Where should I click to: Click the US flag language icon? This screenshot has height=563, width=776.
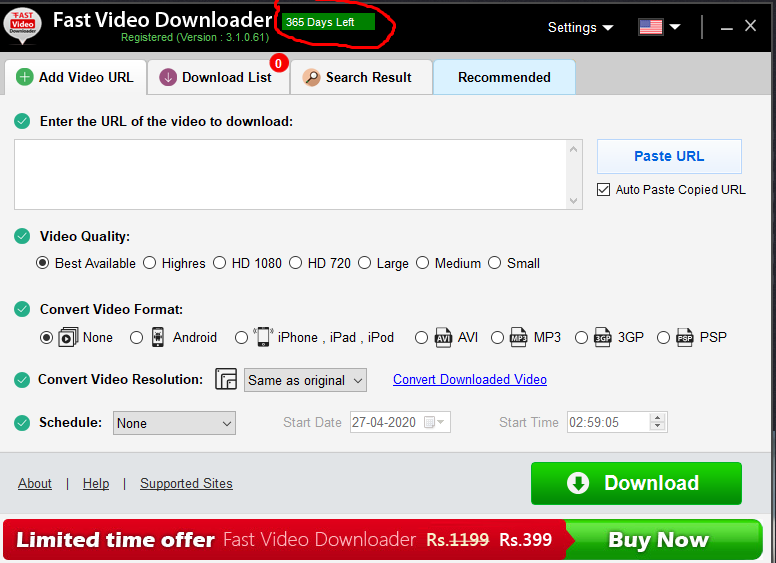[650, 27]
